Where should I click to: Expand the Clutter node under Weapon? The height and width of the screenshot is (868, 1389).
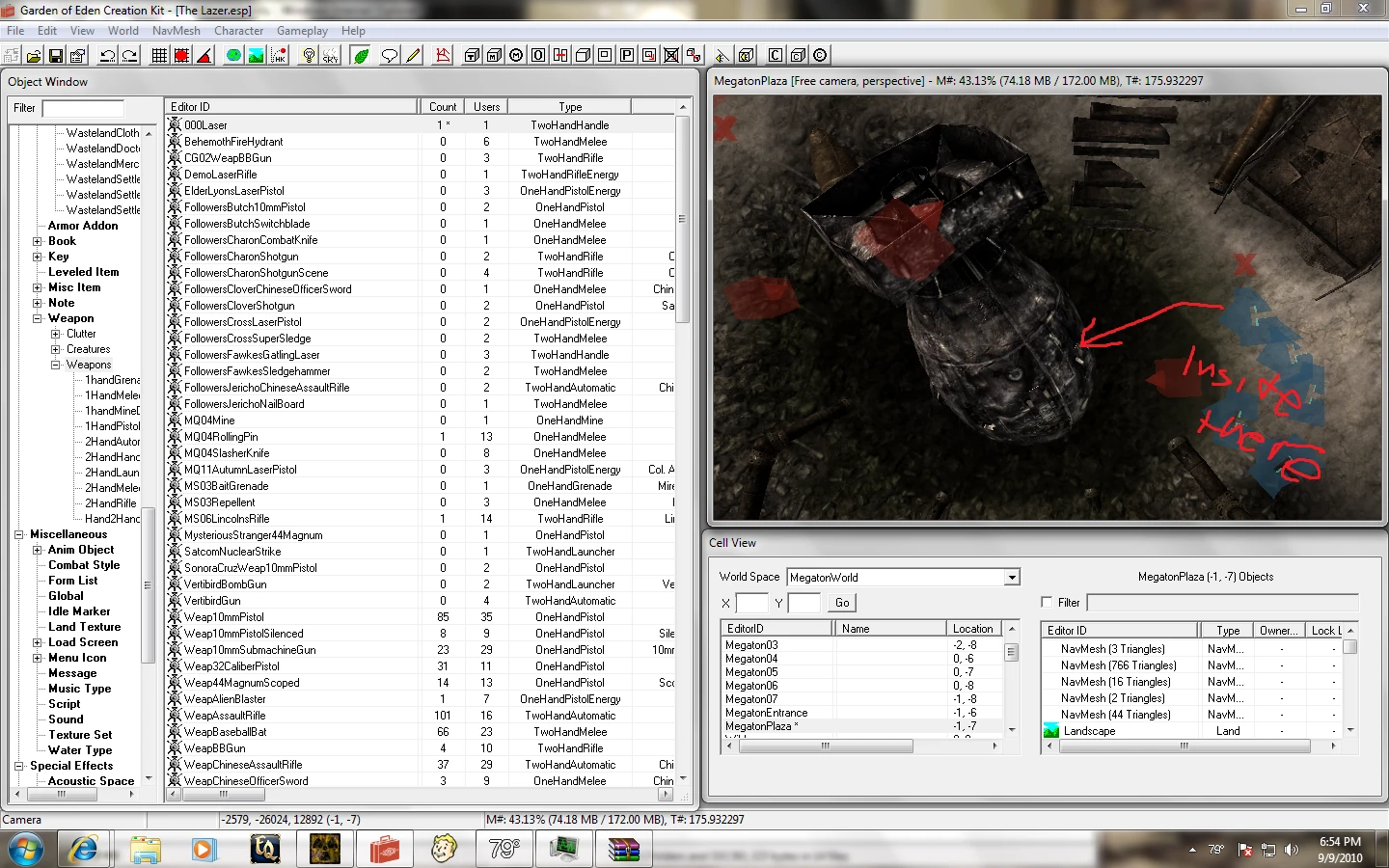pos(56,334)
